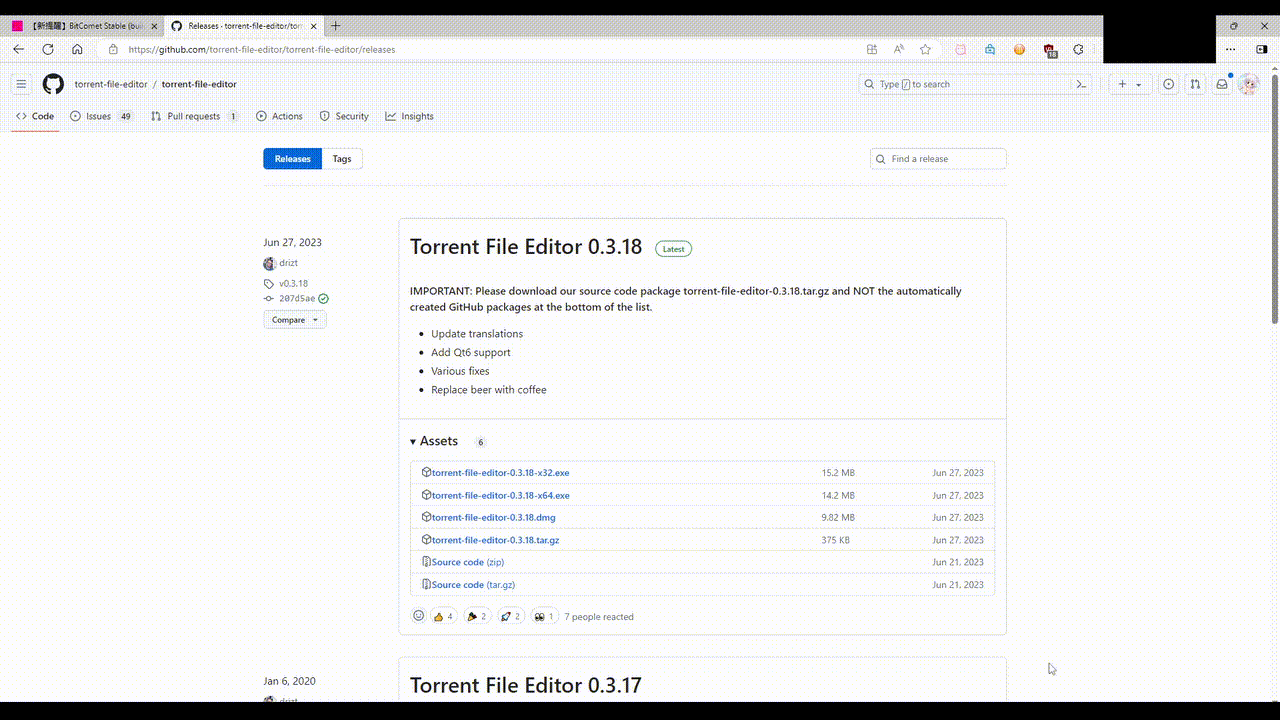
Task: Expand the Compare dropdown
Action: (x=295, y=320)
